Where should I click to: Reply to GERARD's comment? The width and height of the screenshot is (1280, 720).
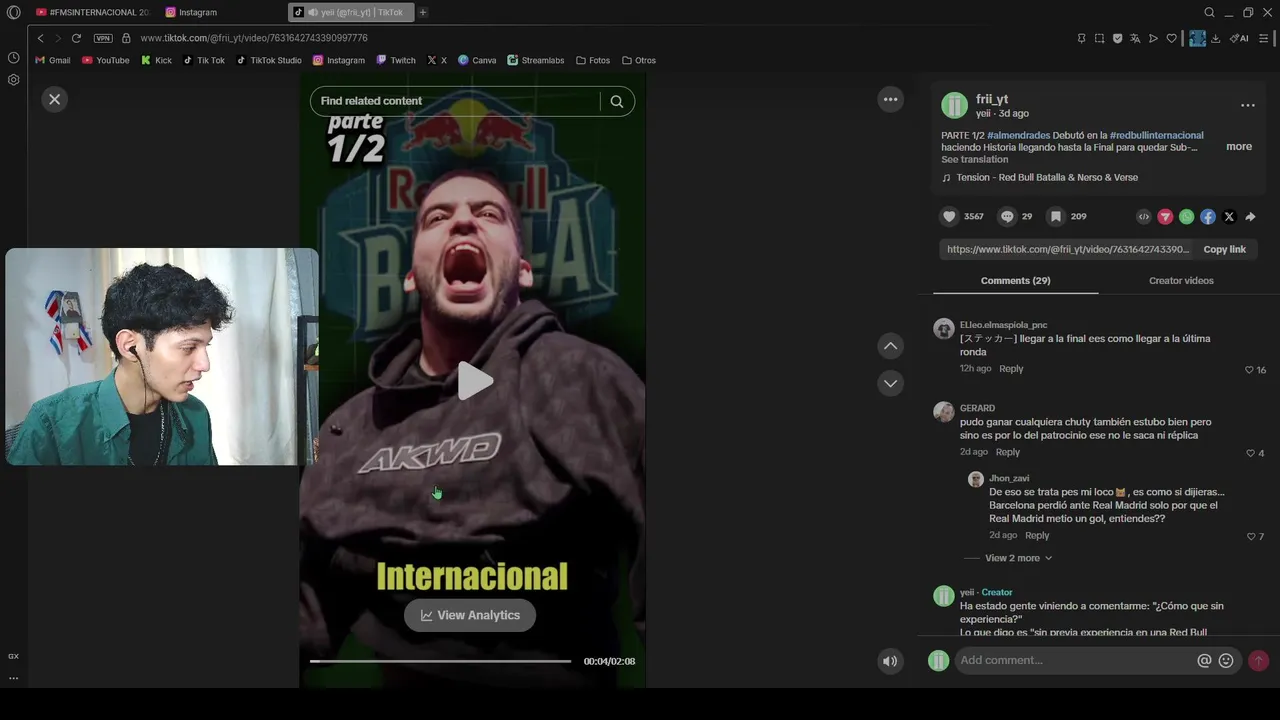(1007, 452)
